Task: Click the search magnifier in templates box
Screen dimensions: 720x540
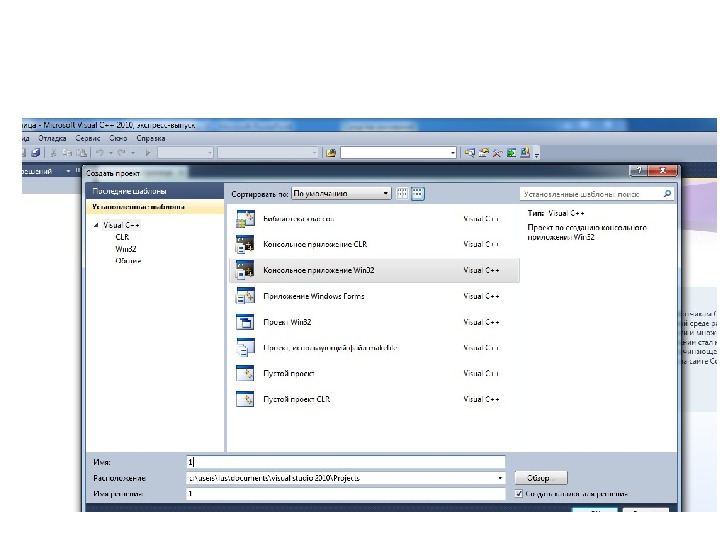Action: point(668,194)
